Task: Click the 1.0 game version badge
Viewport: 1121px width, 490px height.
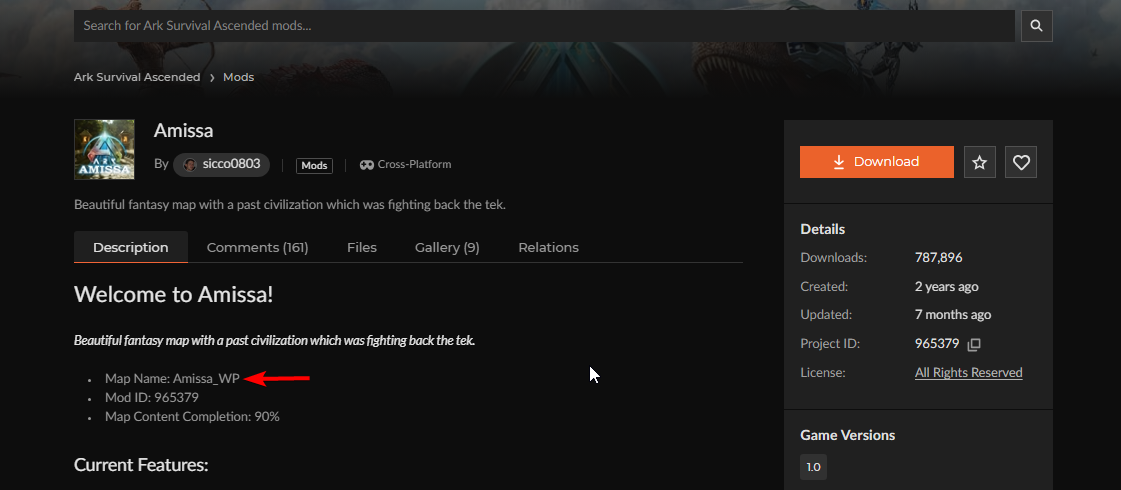Action: [813, 467]
